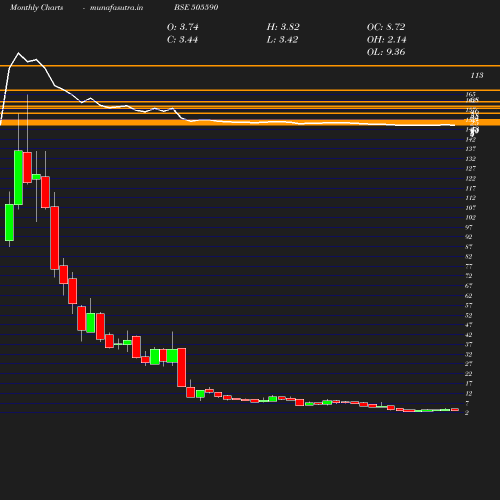Viewport: 500px width, 500px height.
Task: Click the 'BSE 505590' symbol label
Action: click(x=196, y=7)
